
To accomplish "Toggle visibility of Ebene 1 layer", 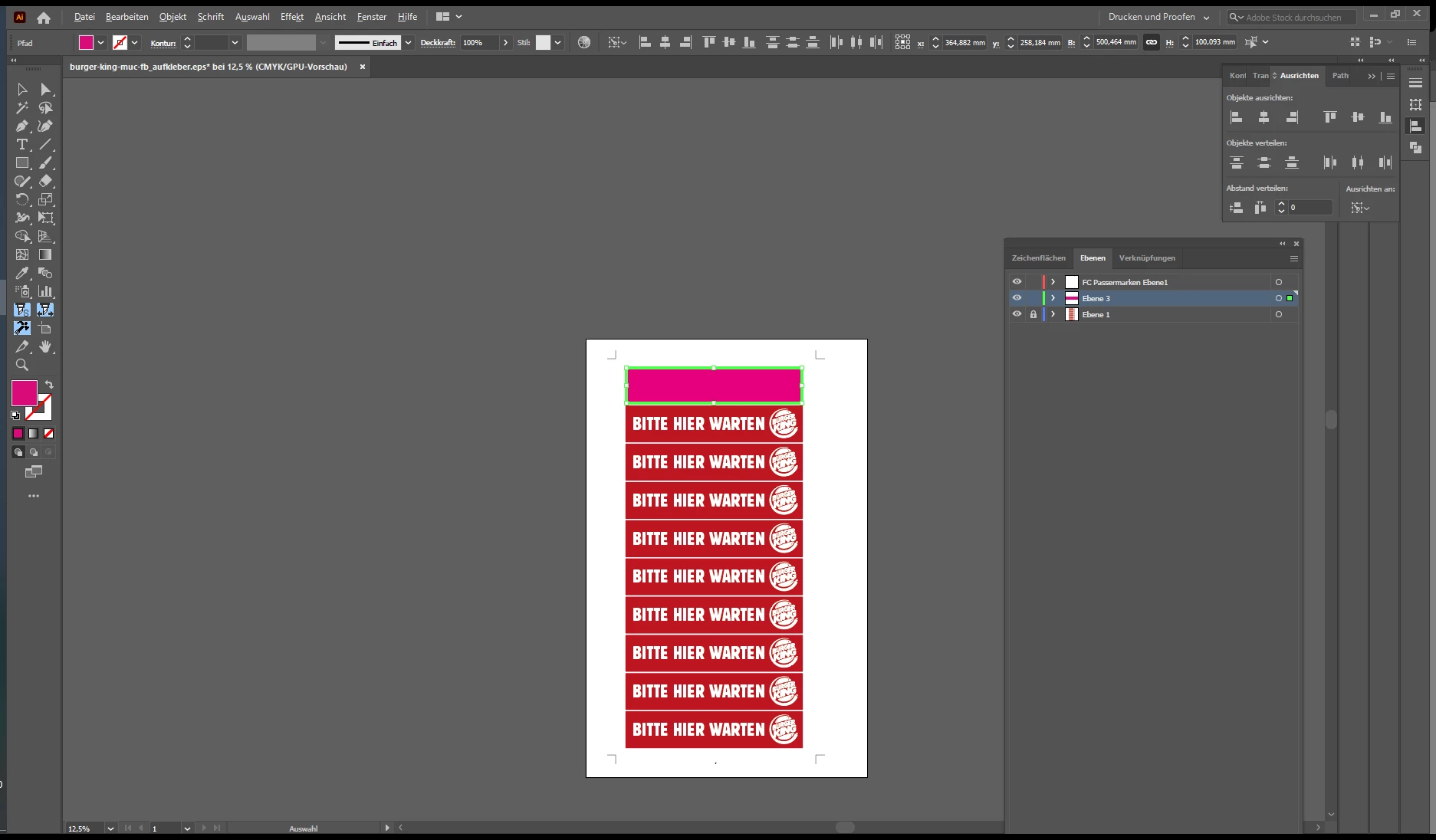I will pos(1017,314).
